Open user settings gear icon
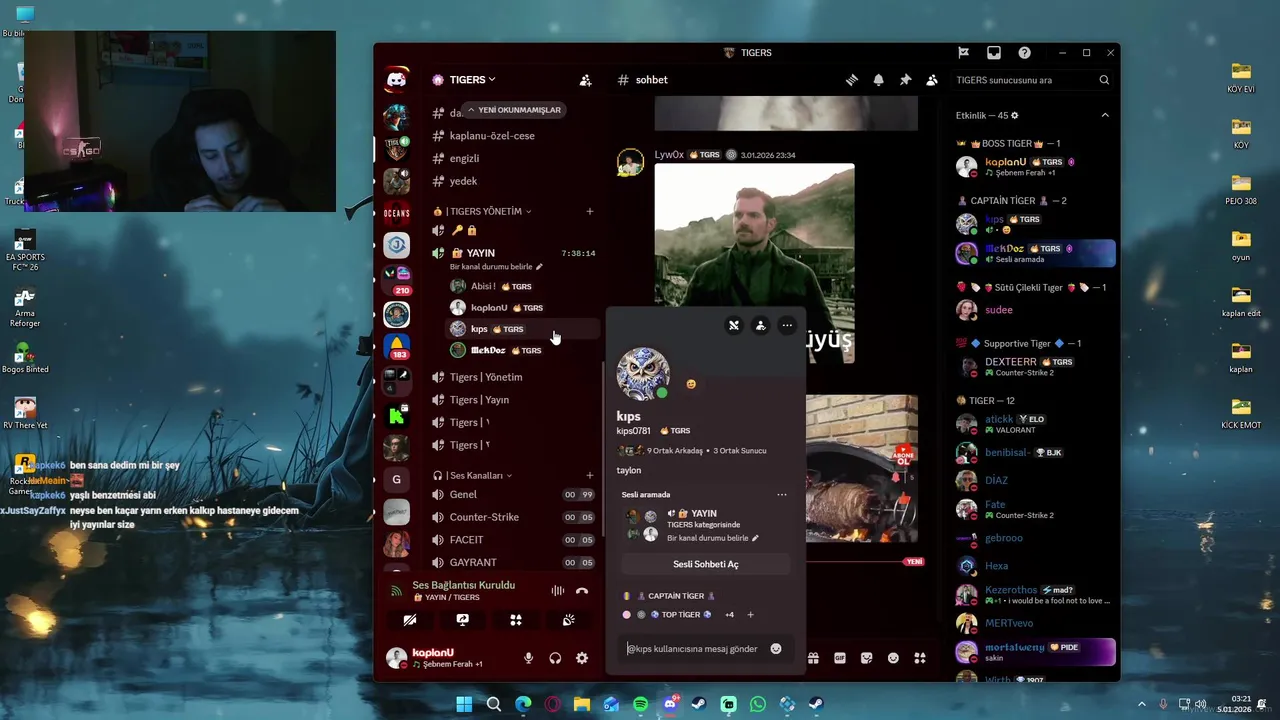 point(582,658)
